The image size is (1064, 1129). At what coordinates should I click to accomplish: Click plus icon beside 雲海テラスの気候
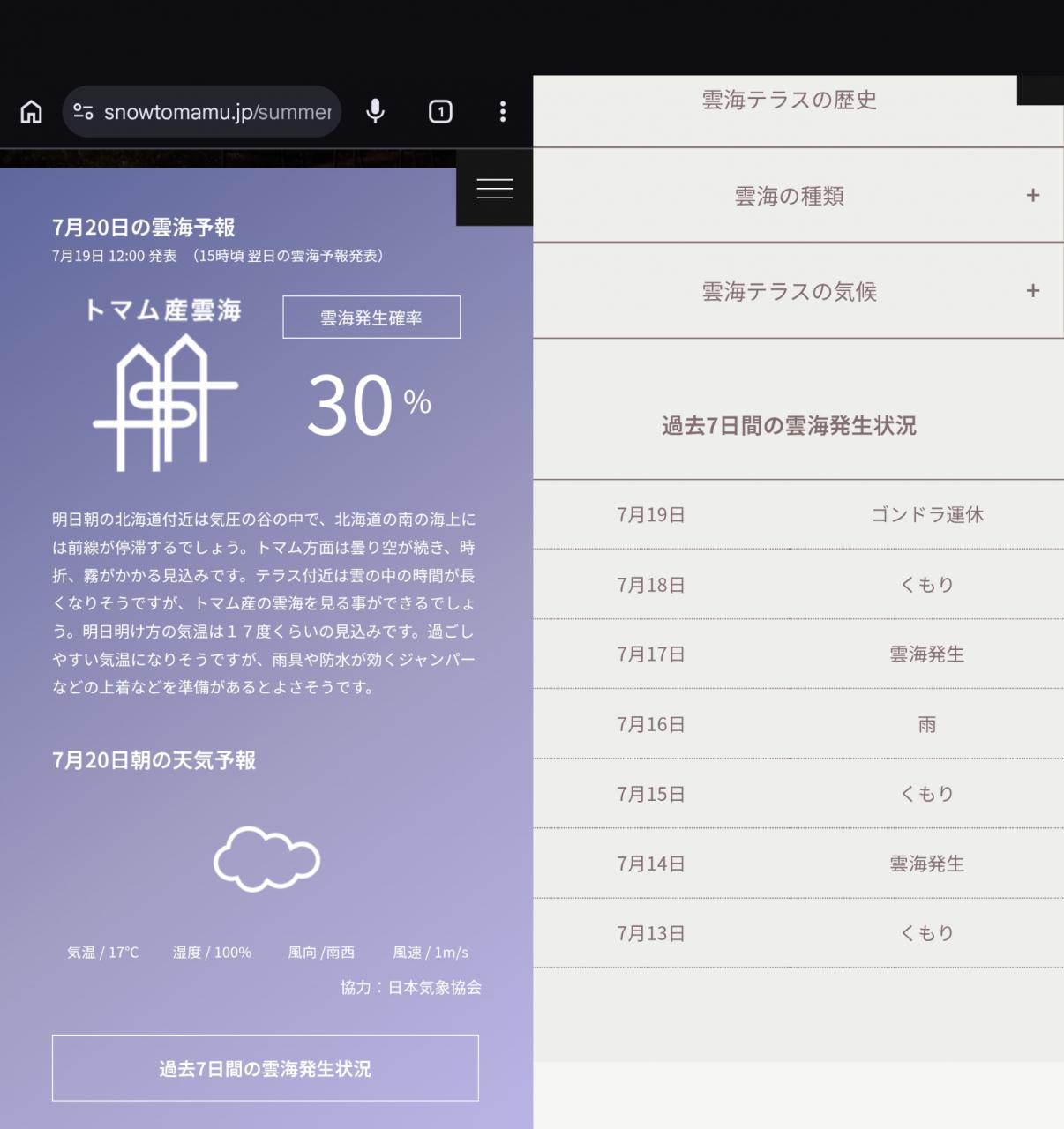click(1033, 291)
